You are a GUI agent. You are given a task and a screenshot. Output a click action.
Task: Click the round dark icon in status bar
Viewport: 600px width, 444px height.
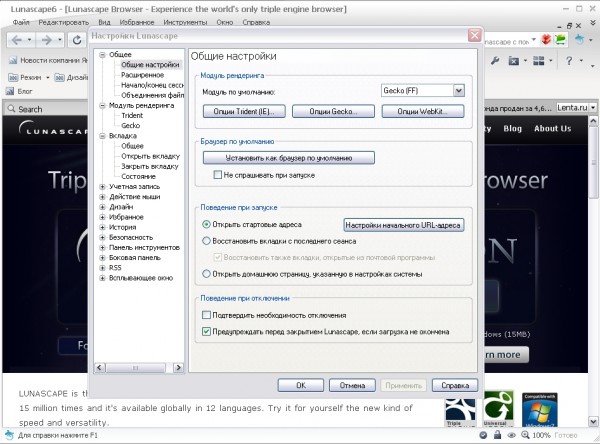click(x=483, y=435)
